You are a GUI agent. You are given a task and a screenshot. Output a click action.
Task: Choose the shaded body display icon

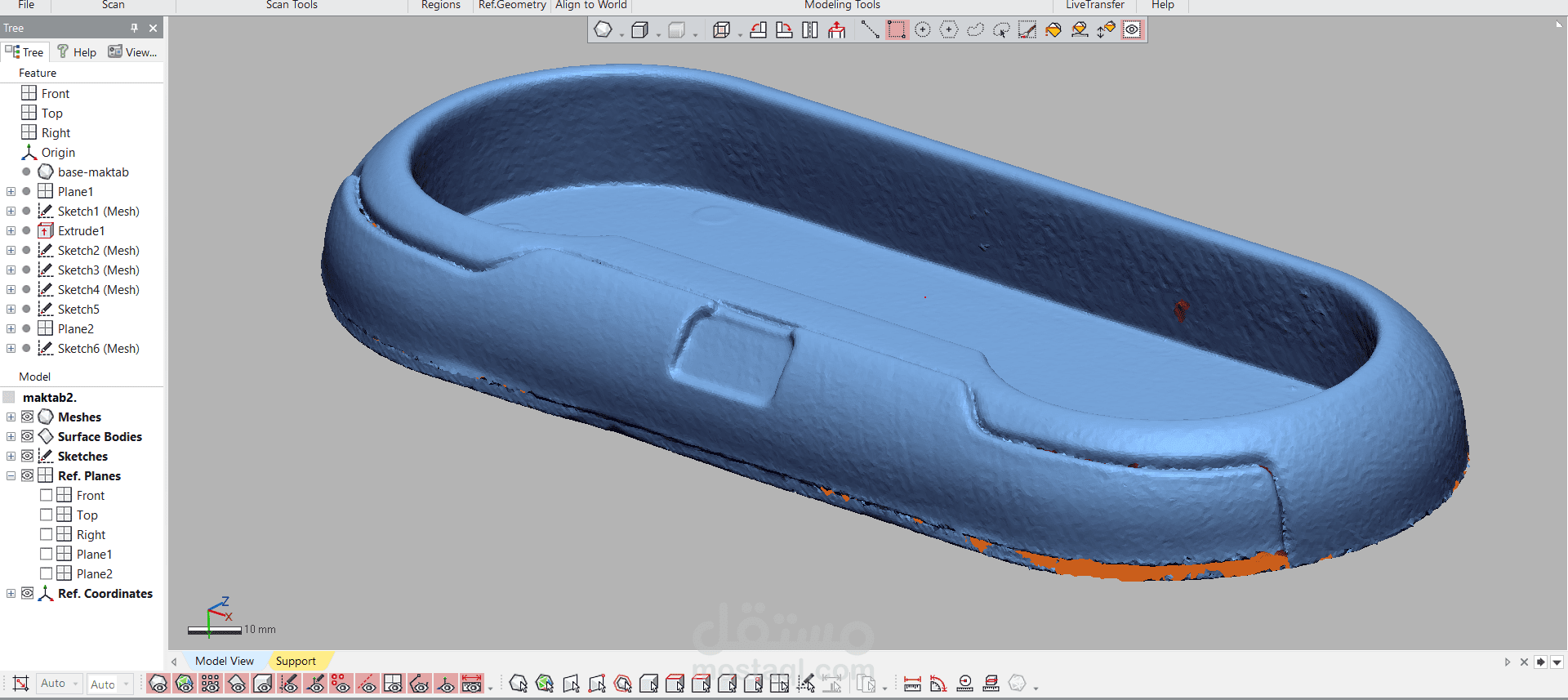click(x=640, y=30)
